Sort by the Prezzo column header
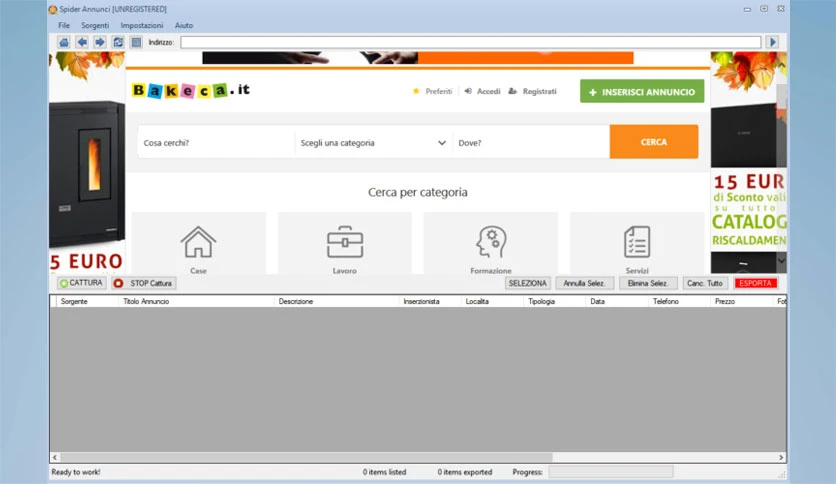Image resolution: width=836 pixels, height=484 pixels. pyautogui.click(x=742, y=301)
